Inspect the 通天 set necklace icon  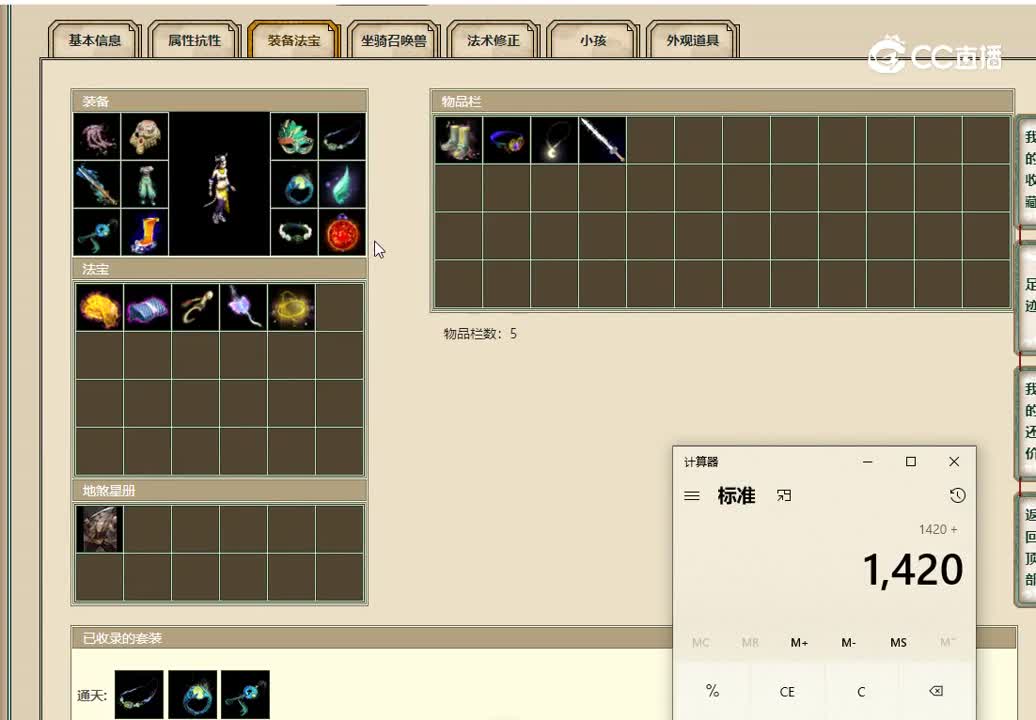[139, 694]
